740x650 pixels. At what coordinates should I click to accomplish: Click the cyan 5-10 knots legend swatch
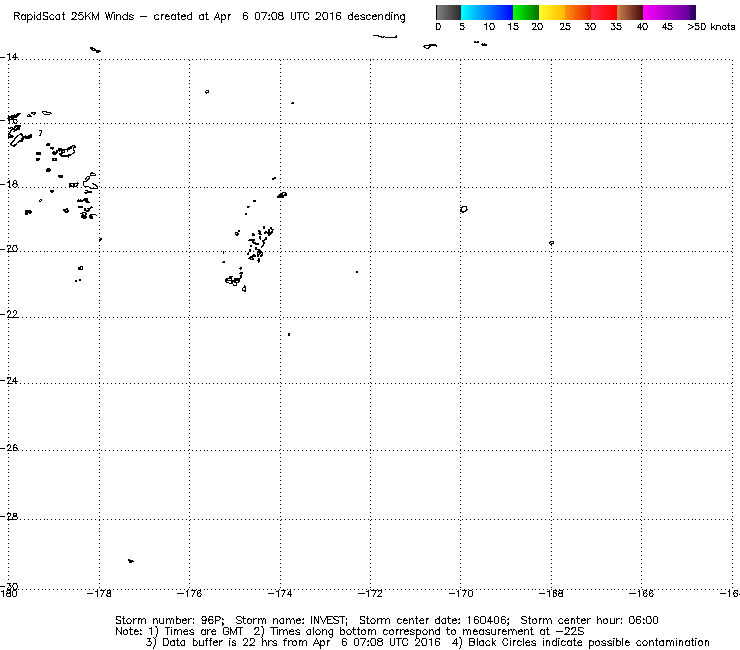(x=474, y=12)
